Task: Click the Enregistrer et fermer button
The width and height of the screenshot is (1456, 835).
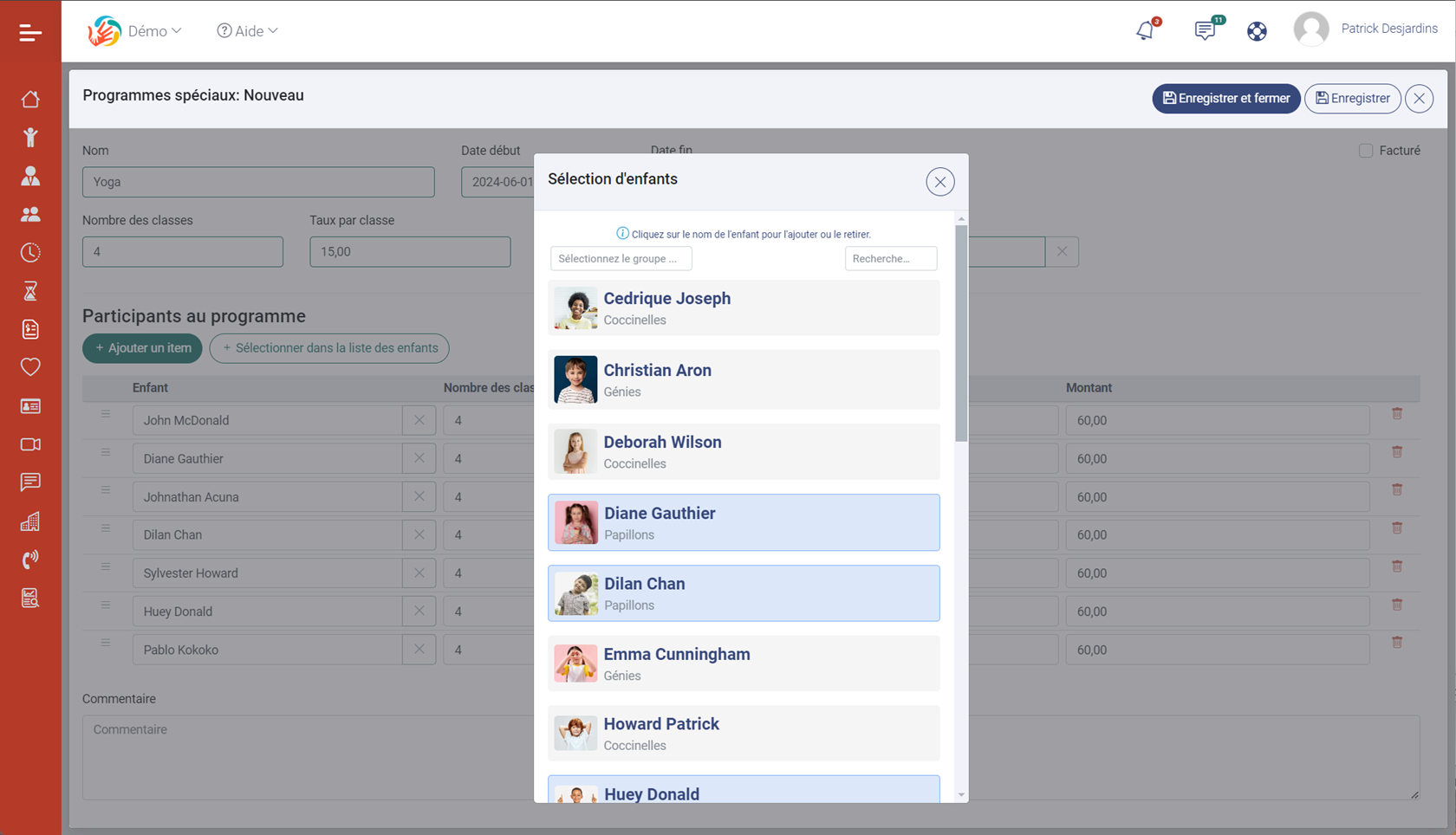Action: click(1225, 99)
